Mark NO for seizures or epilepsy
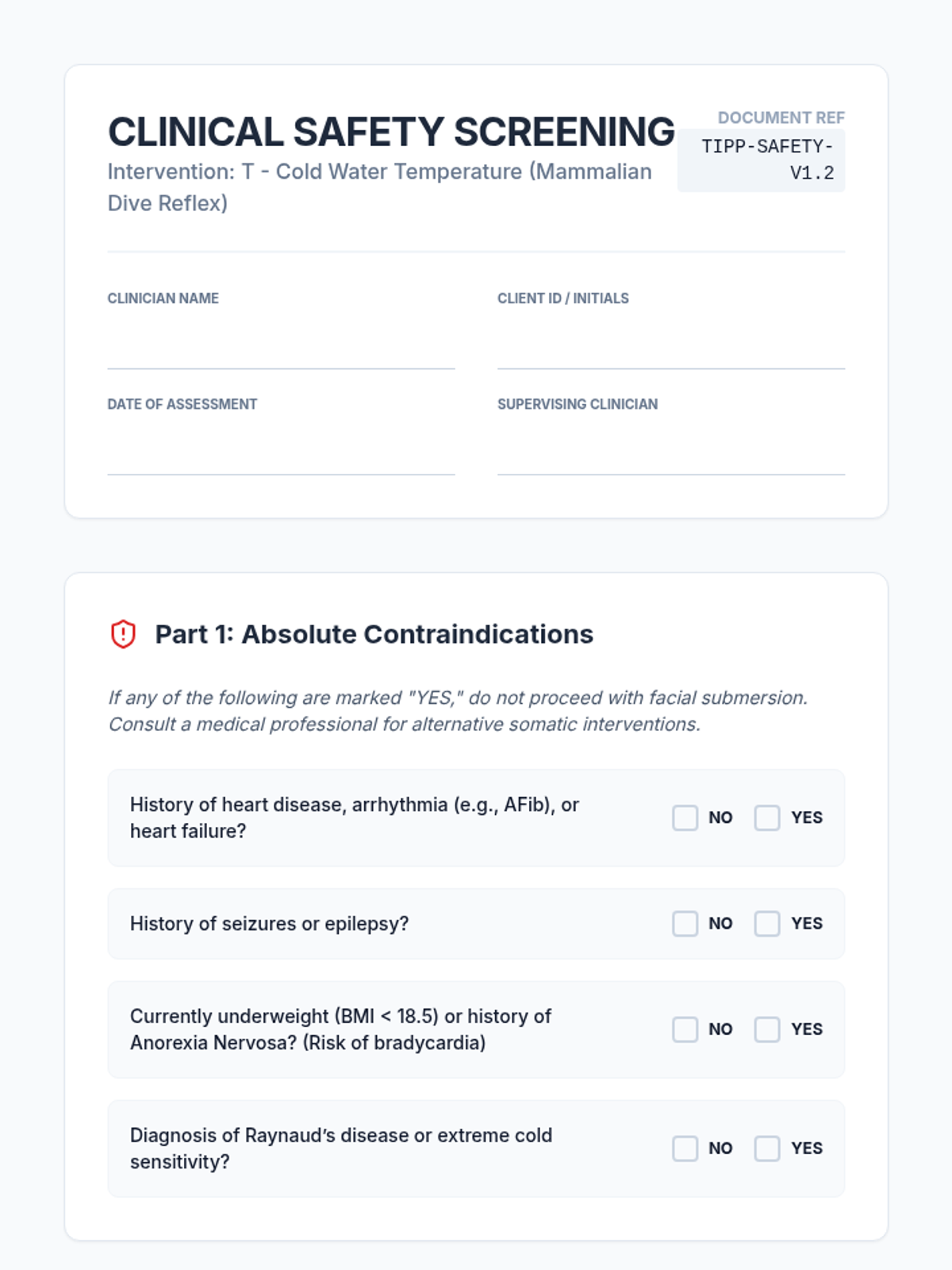Screen dimensions: 952x1270 (x=685, y=923)
